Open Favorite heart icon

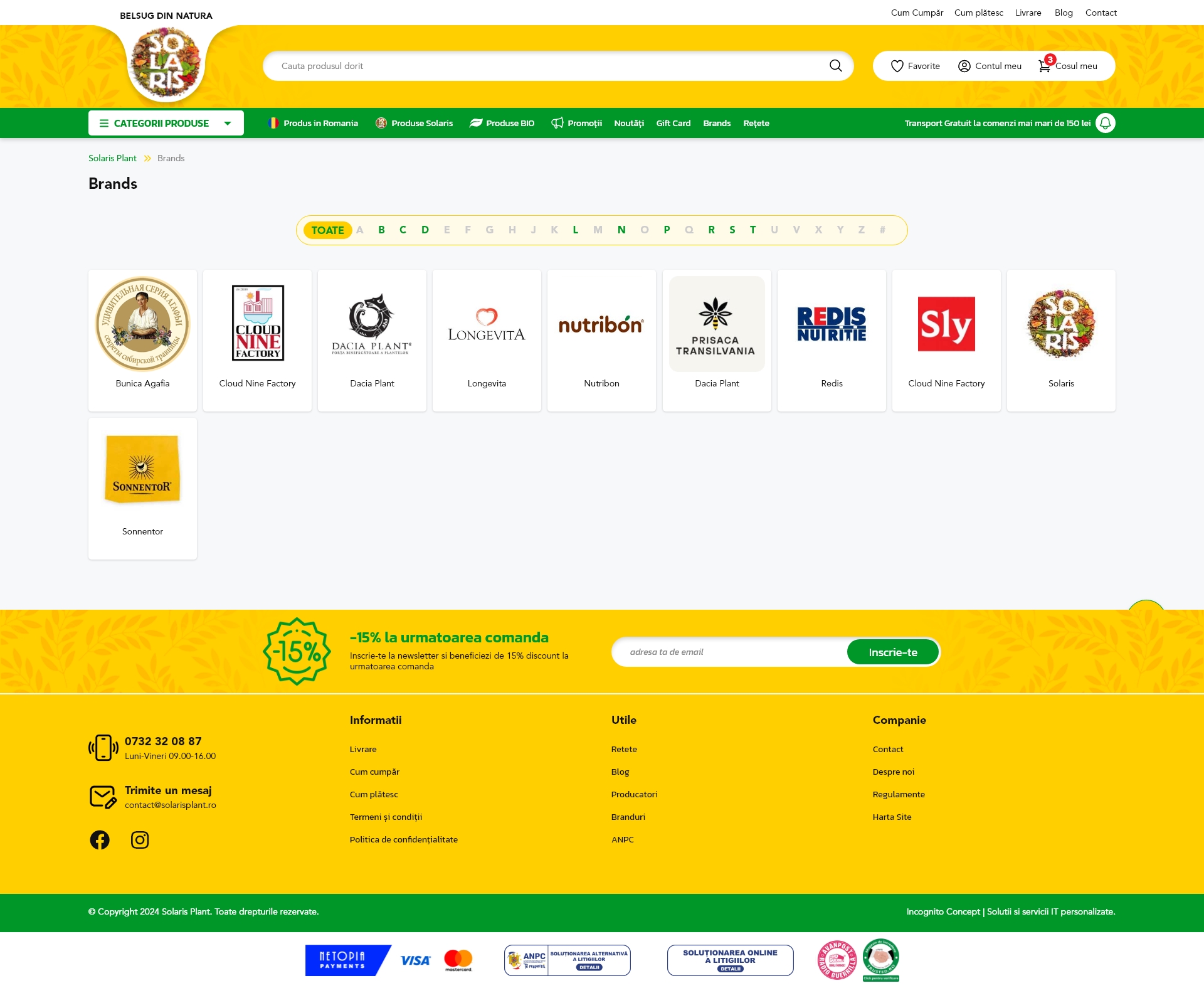pyautogui.click(x=897, y=66)
